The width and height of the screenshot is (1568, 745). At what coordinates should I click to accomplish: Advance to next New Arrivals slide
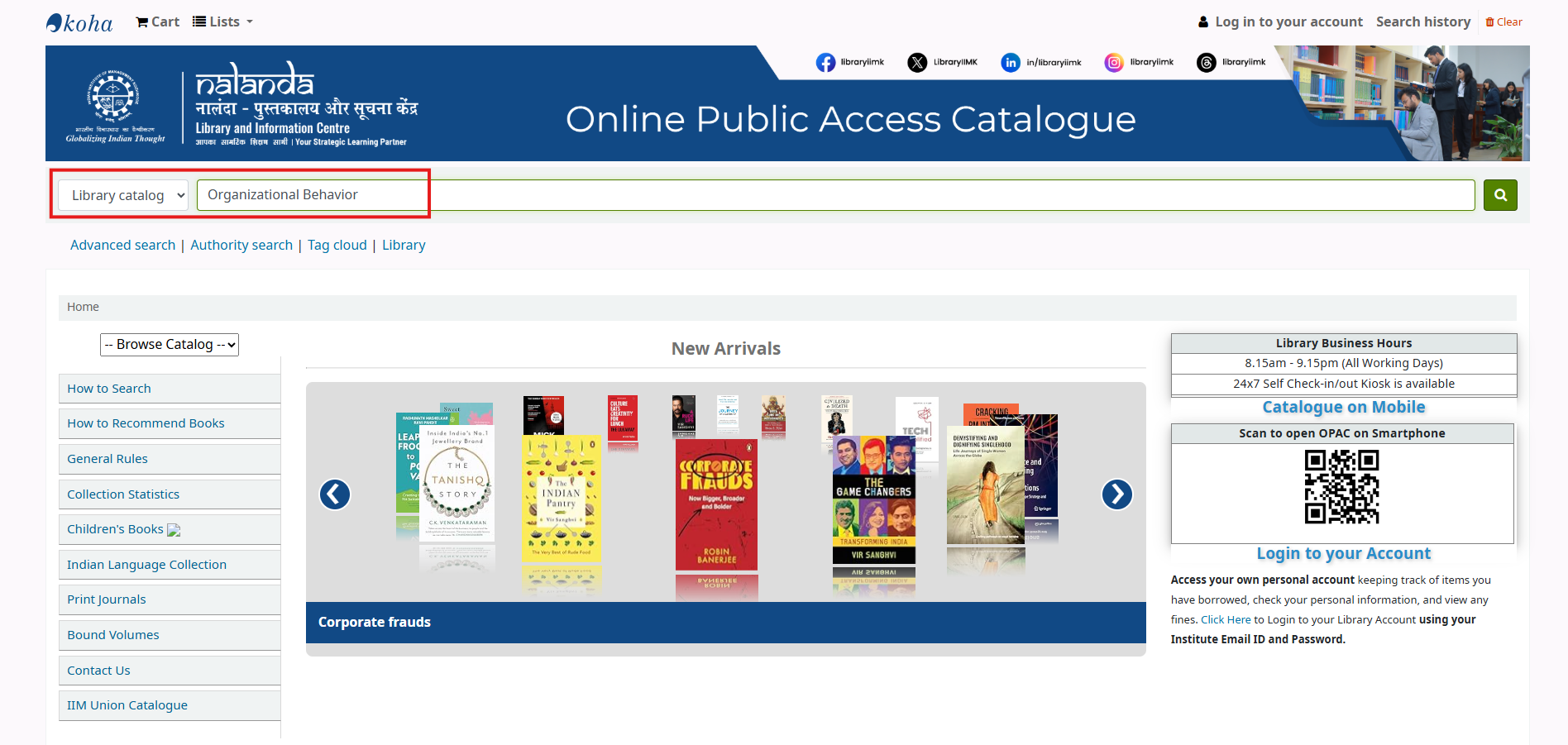click(x=1116, y=494)
